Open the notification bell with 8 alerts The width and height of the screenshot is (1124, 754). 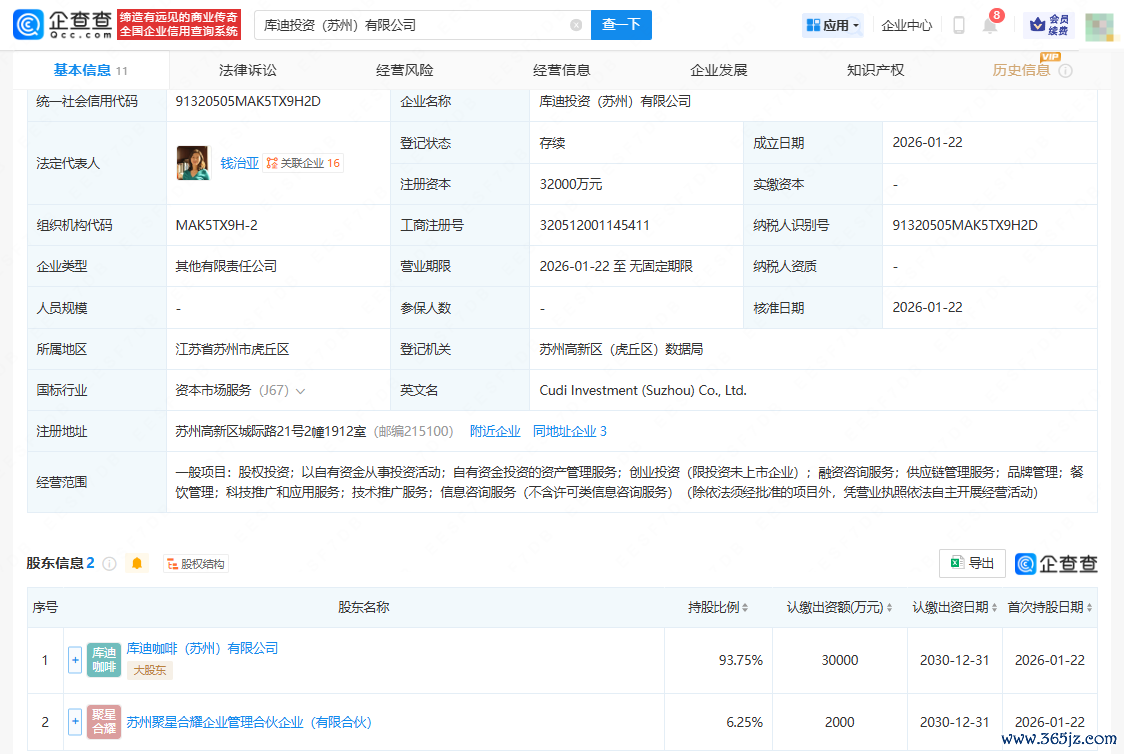point(990,26)
